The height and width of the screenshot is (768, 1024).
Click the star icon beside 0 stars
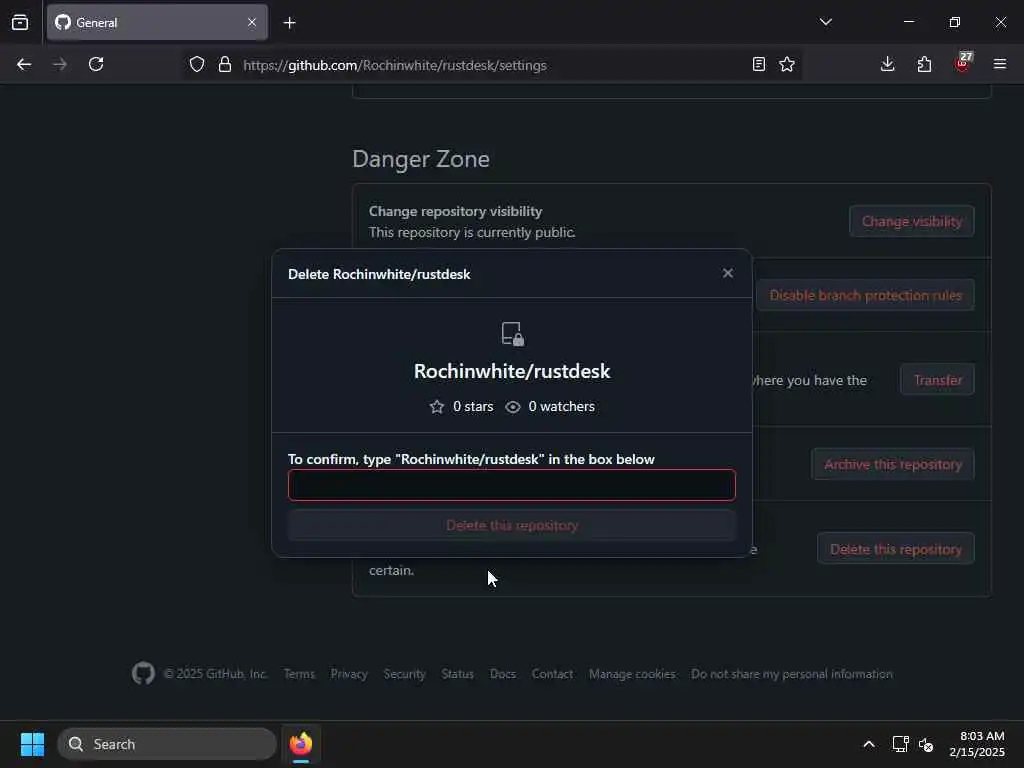click(x=436, y=407)
